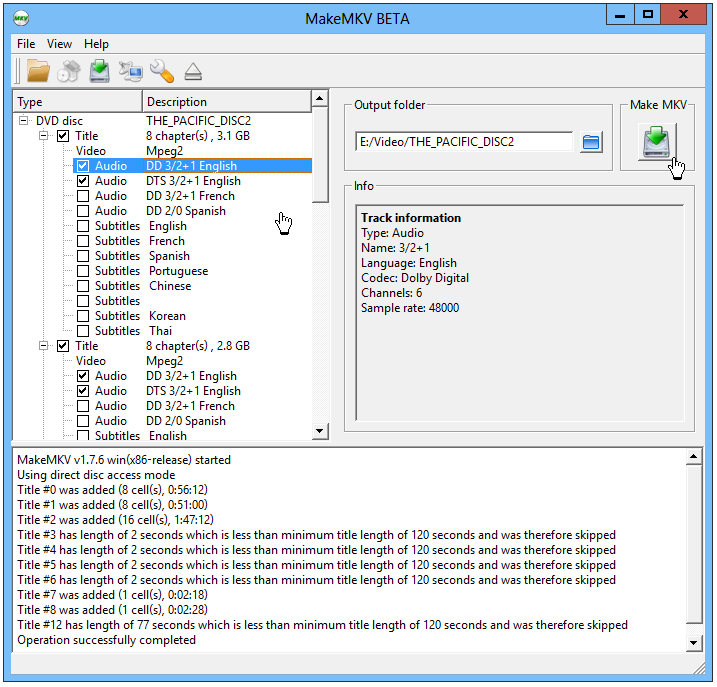Image resolution: width=717 pixels, height=687 pixels.
Task: Uncheck the 2.8 GB Title checkbox
Action: (x=63, y=346)
